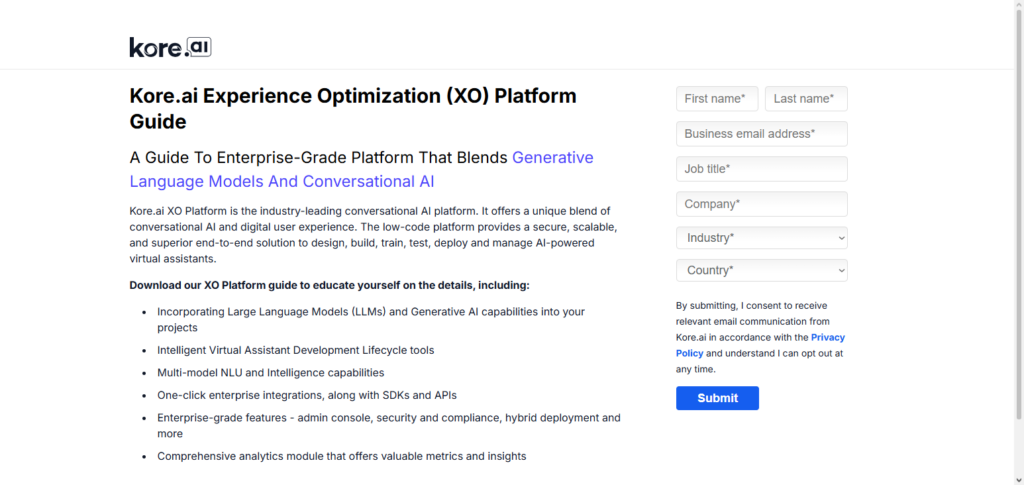Click 'Comprehensive analytics module' bullet
This screenshot has width=1024, height=485.
pos(342,456)
